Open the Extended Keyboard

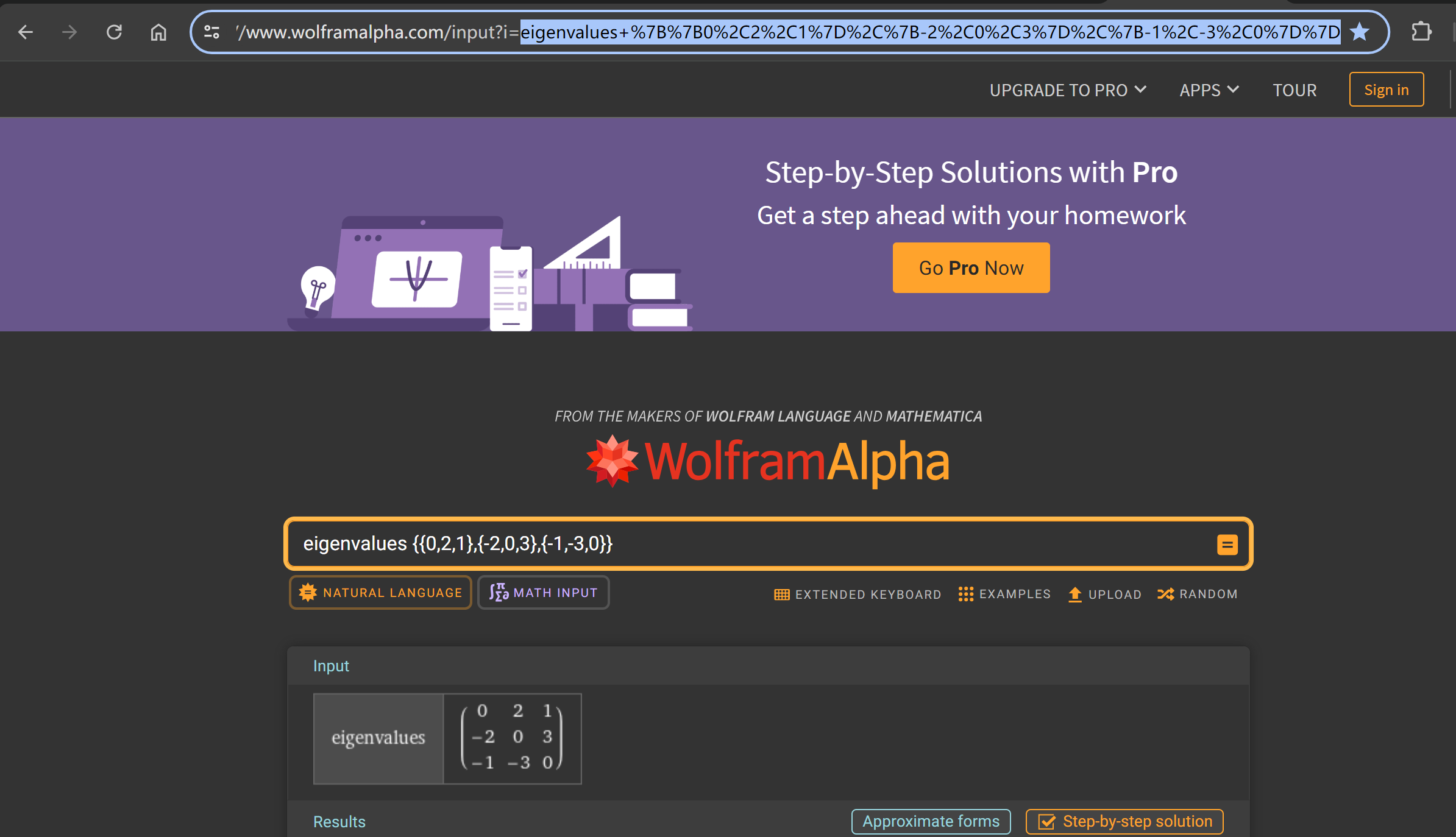coord(858,594)
